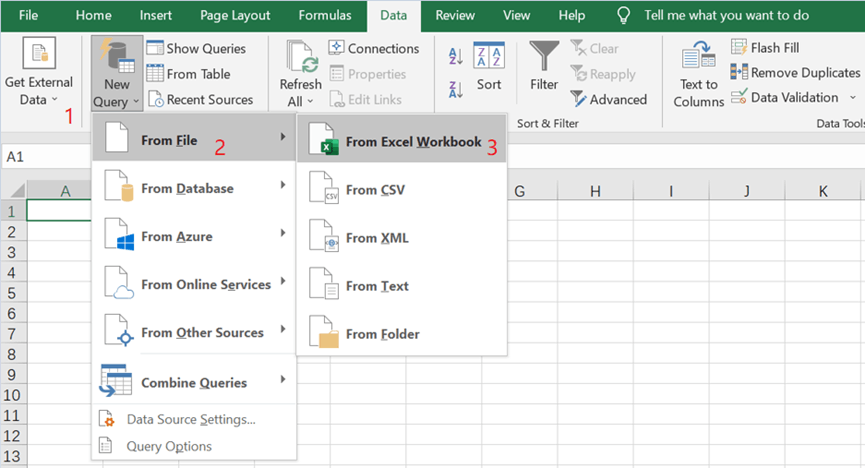The height and width of the screenshot is (468, 865).
Task: Open the File tab
Action: [29, 15]
